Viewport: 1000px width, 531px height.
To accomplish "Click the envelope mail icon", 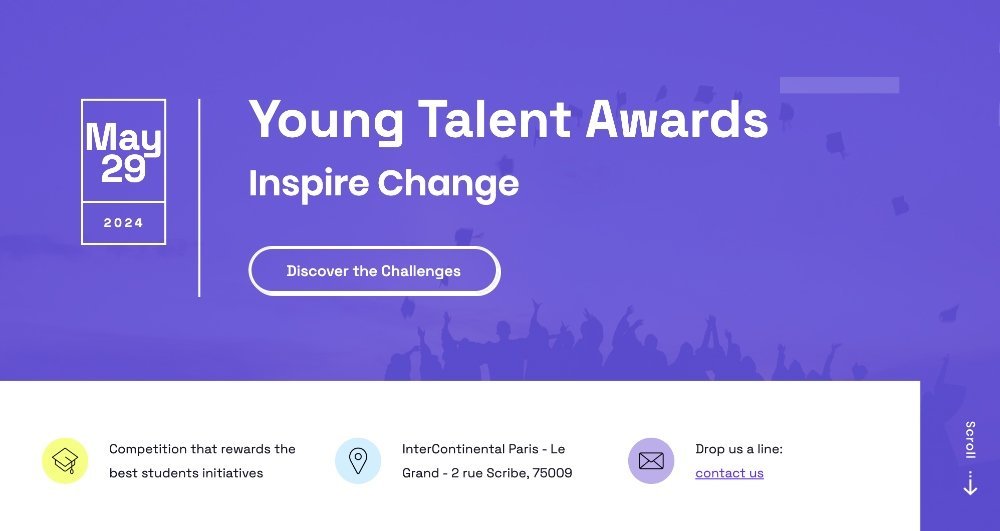I will tap(651, 461).
